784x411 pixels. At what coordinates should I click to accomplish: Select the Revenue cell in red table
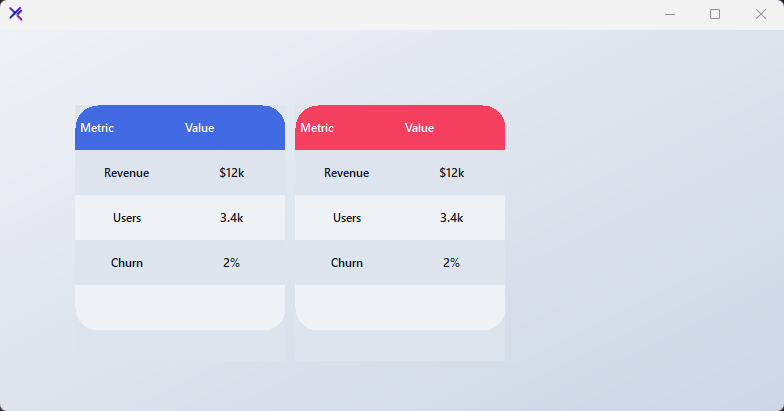(346, 173)
